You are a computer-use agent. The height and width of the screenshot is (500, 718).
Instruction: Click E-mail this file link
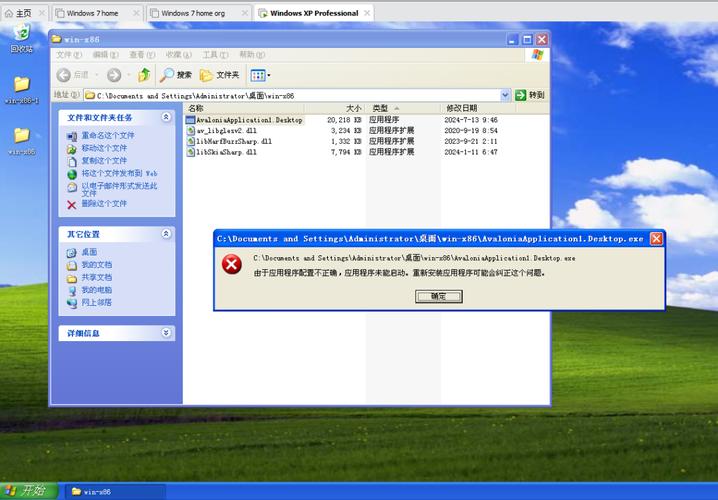tap(119, 189)
